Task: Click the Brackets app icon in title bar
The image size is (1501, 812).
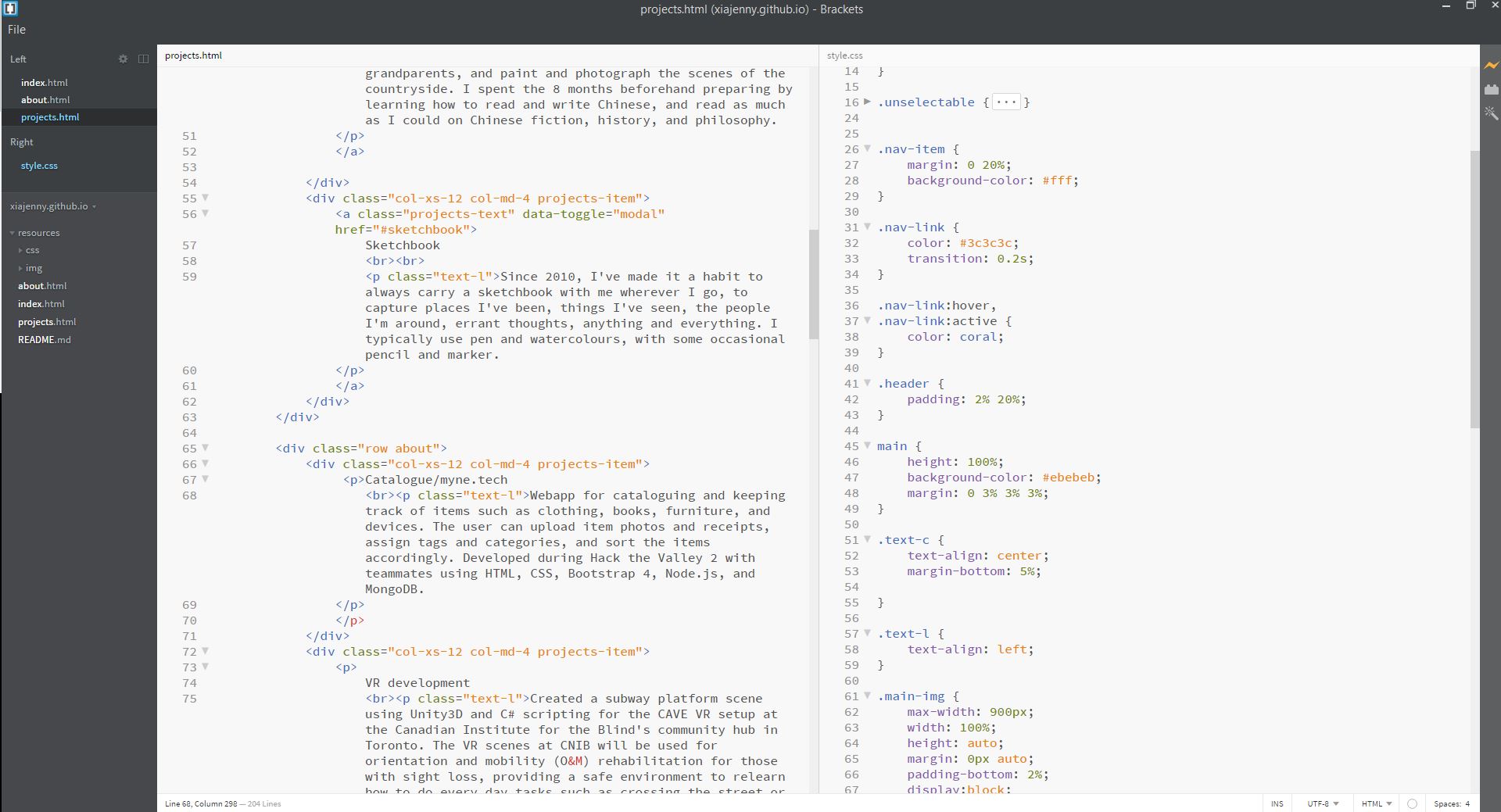Action: tap(10, 9)
